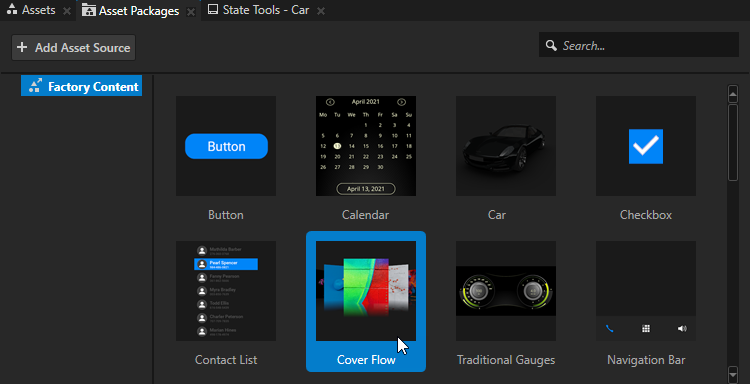The image size is (750, 384).
Task: Click the 'Calendar' label text
Action: (365, 215)
